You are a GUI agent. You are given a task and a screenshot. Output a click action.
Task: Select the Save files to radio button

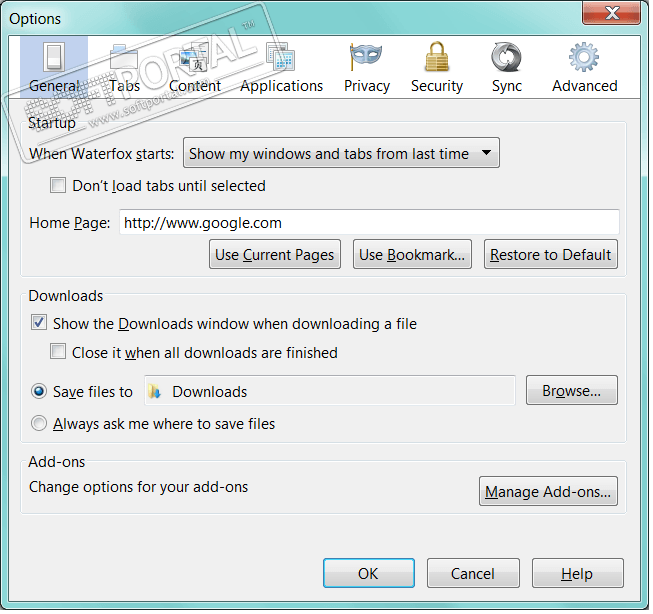39,394
